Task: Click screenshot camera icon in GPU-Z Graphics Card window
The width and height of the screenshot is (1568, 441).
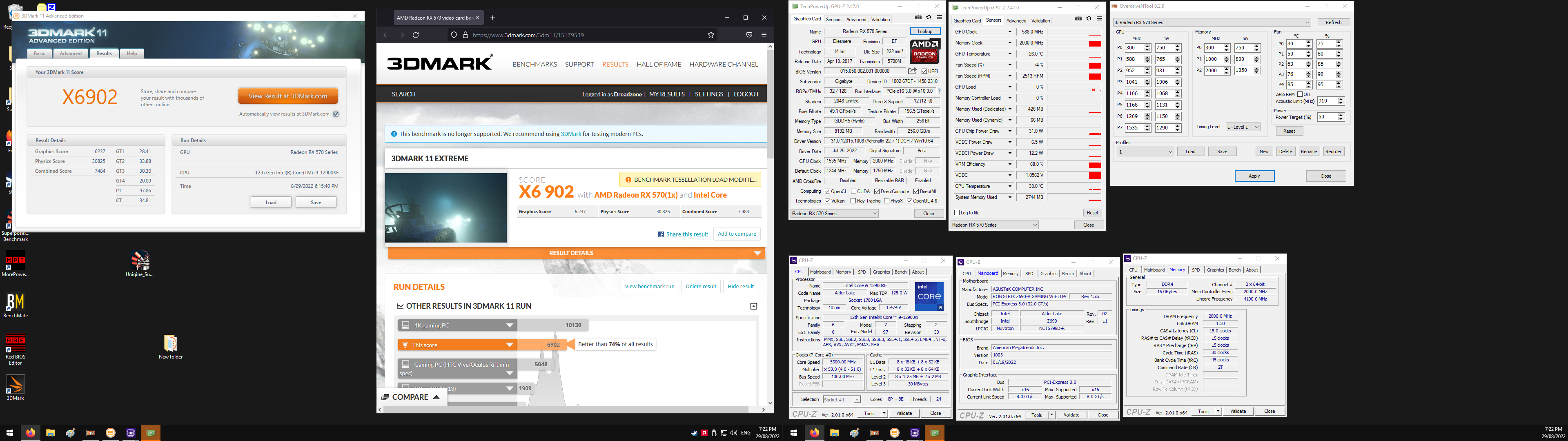Action: 918,18
